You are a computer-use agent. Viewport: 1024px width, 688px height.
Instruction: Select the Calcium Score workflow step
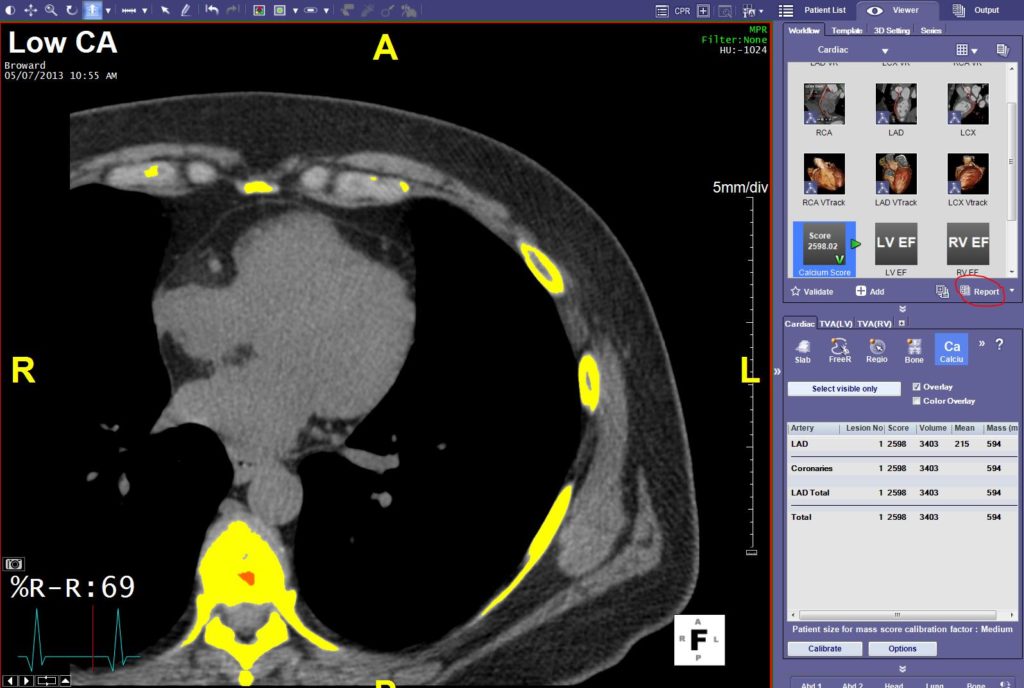(824, 249)
